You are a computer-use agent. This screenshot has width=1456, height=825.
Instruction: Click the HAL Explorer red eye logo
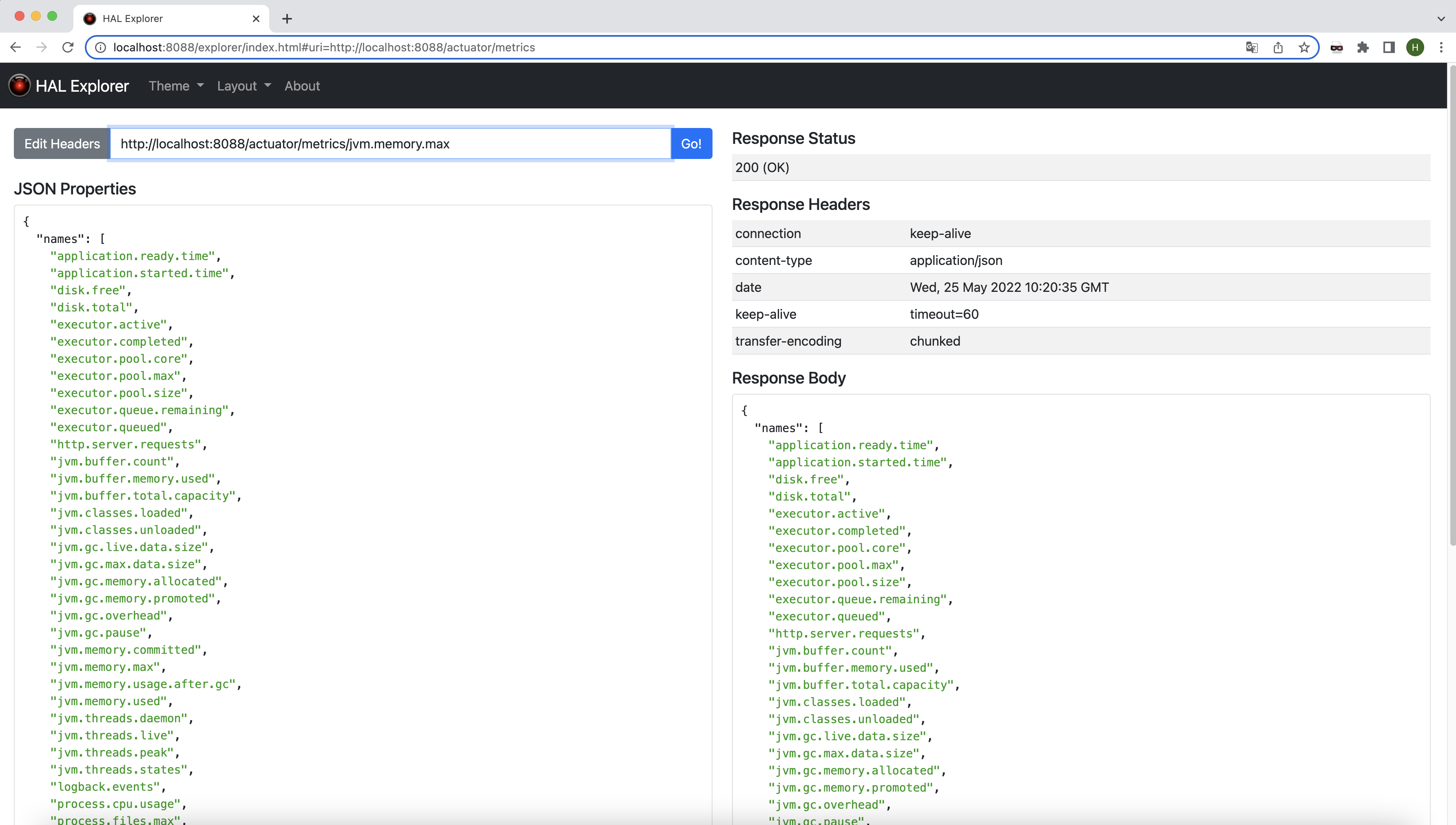(19, 86)
